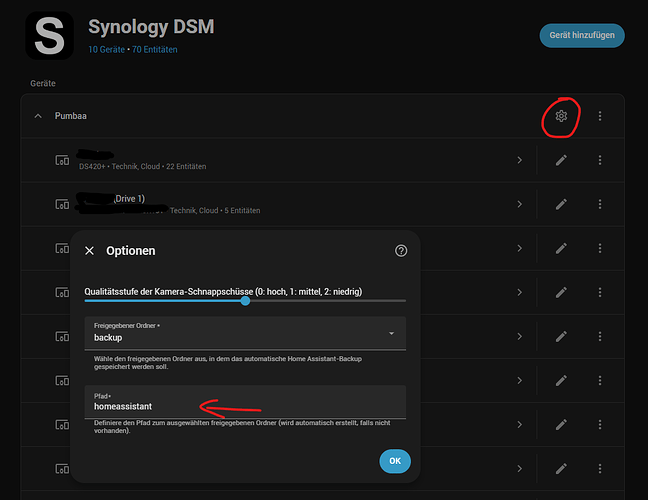648x500 pixels.
Task: Open the three-dot menu for Pumbaa
Action: (x=600, y=116)
